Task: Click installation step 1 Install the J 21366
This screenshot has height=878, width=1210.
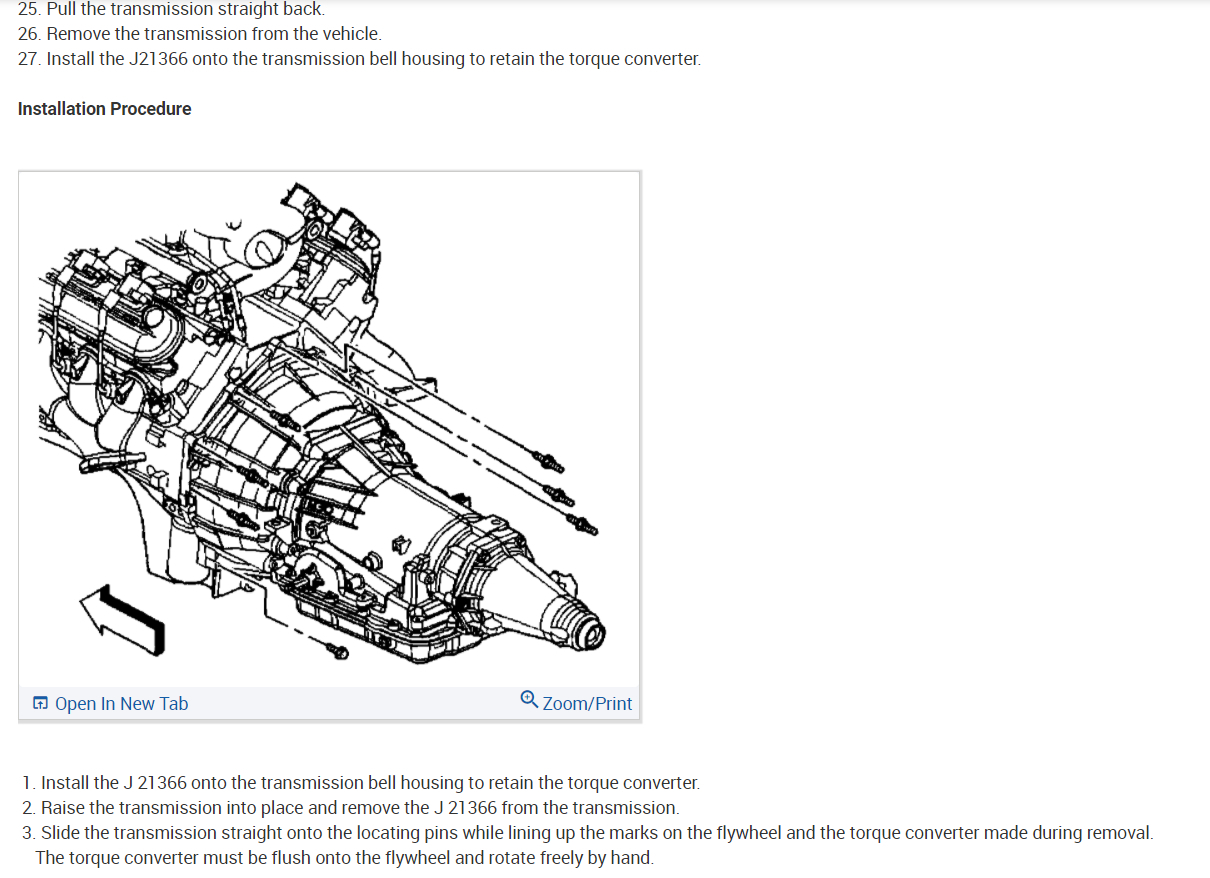Action: point(360,783)
